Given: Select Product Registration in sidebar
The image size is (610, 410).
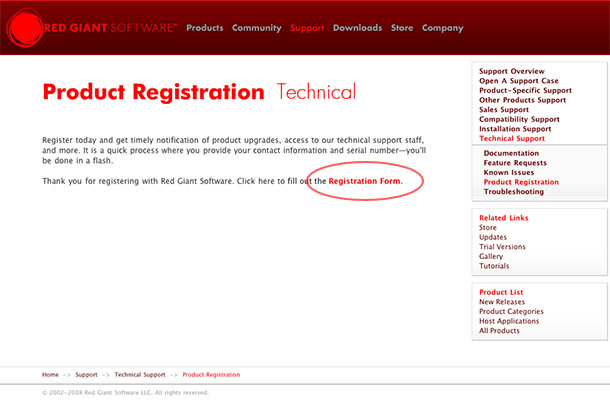Looking at the screenshot, I should coord(521,182).
